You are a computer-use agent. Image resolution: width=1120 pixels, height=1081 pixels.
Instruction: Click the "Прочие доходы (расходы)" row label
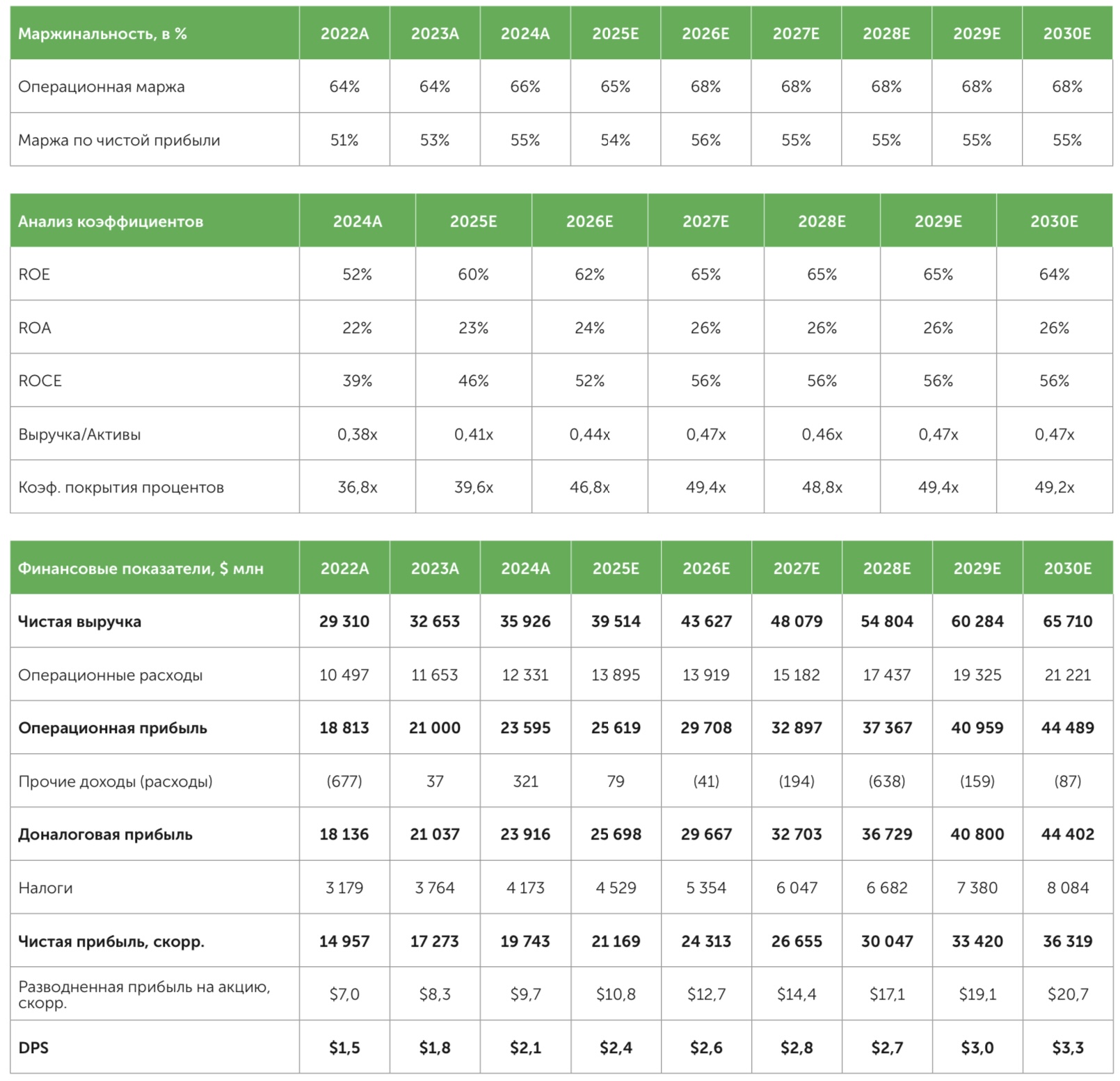pos(115,782)
